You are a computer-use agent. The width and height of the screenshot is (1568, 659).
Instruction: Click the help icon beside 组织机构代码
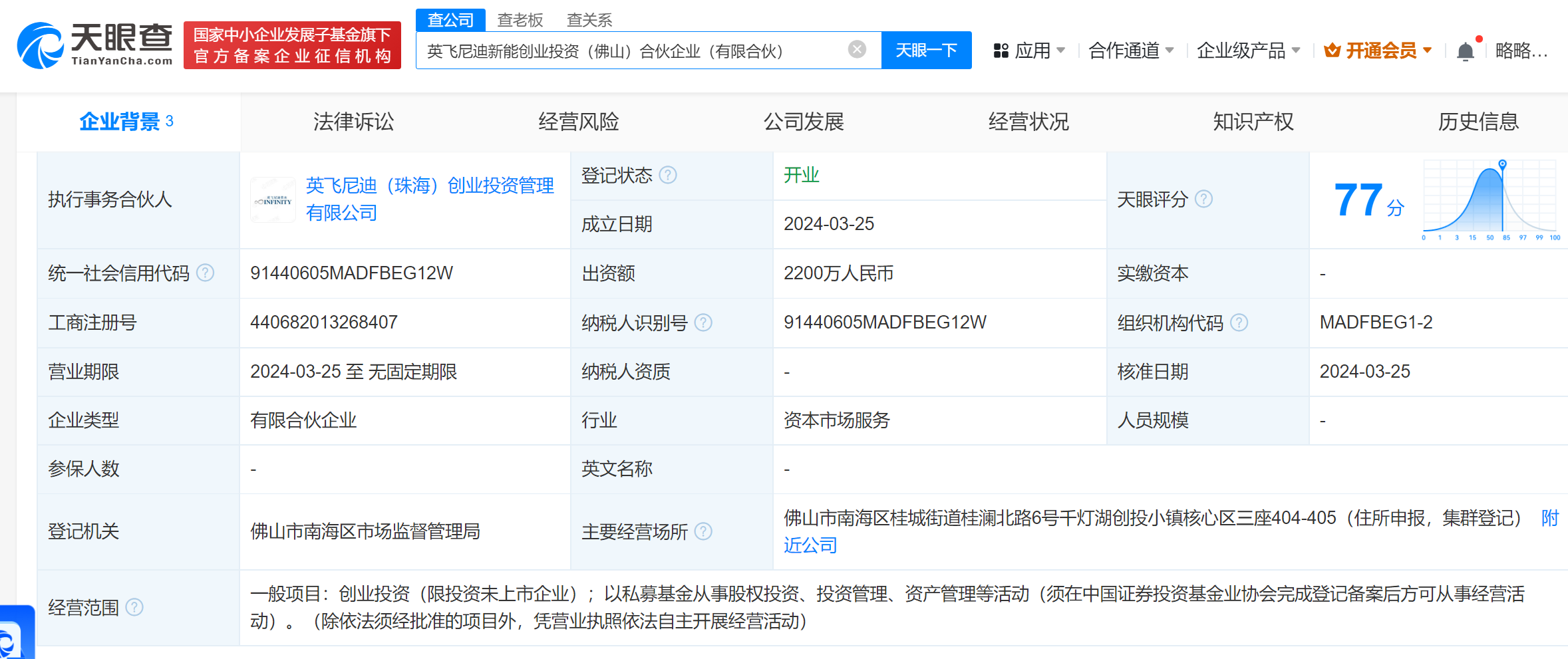[1239, 323]
